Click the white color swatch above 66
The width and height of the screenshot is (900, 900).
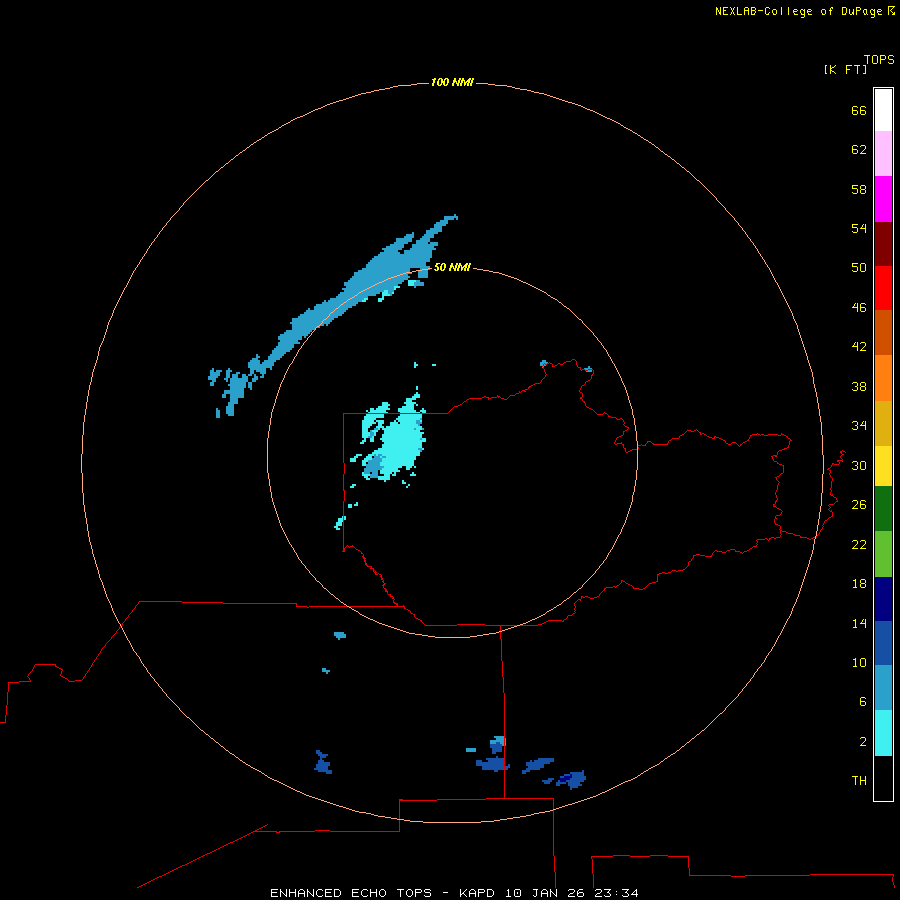tap(883, 110)
